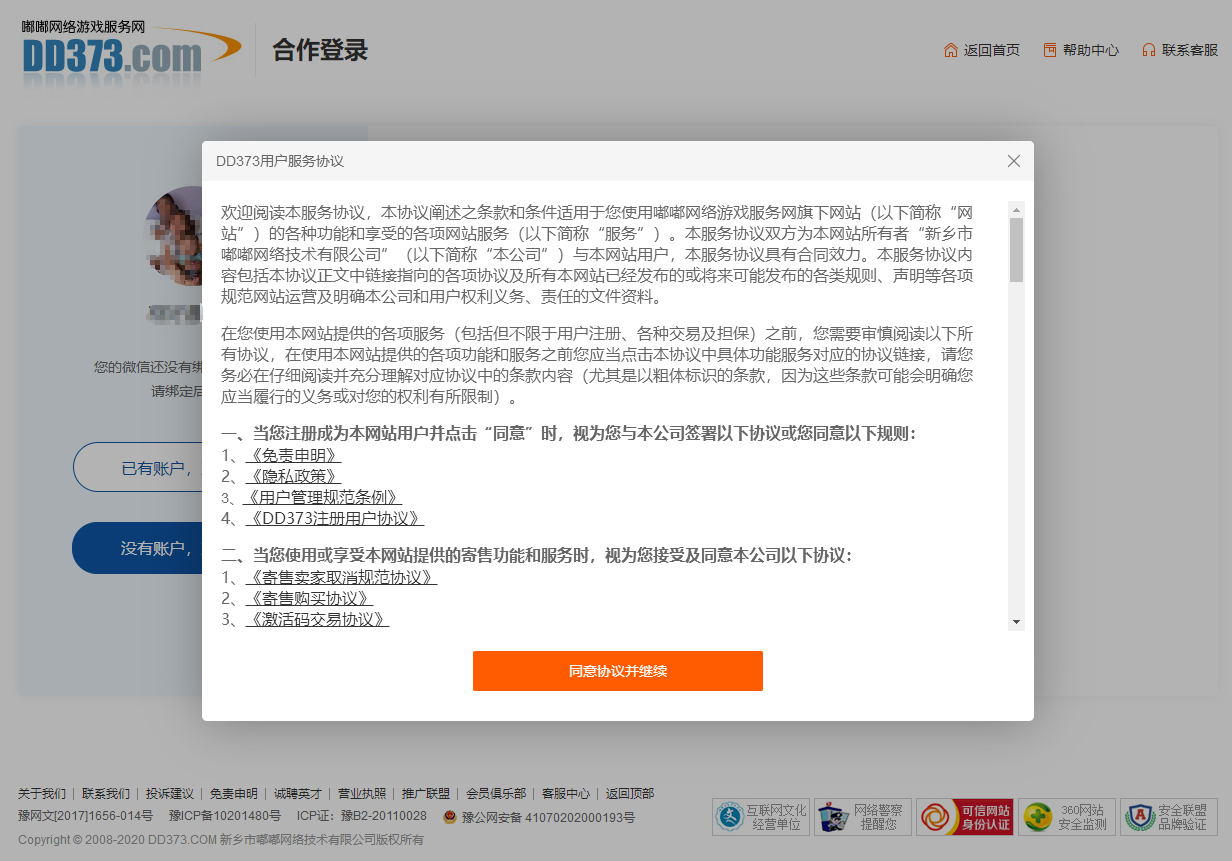The width and height of the screenshot is (1232, 861).
Task: Open the 安全联盟品牌验证 badge
Action: [1168, 817]
